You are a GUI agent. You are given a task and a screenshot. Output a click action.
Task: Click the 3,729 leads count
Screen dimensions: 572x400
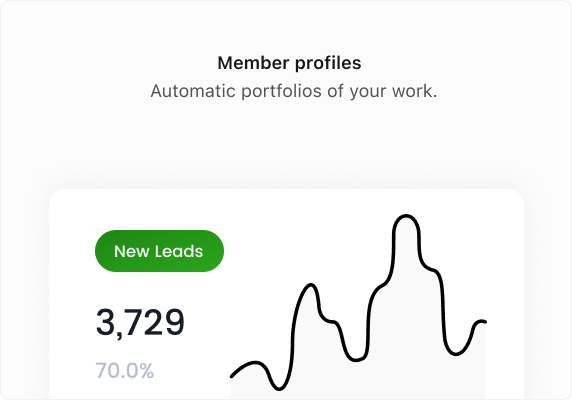pos(140,322)
